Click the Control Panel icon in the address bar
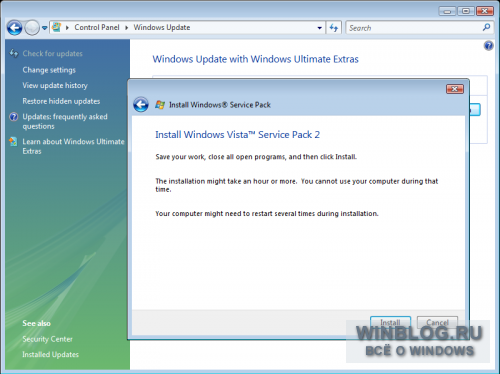This screenshot has height=374, width=500. [x=57, y=27]
